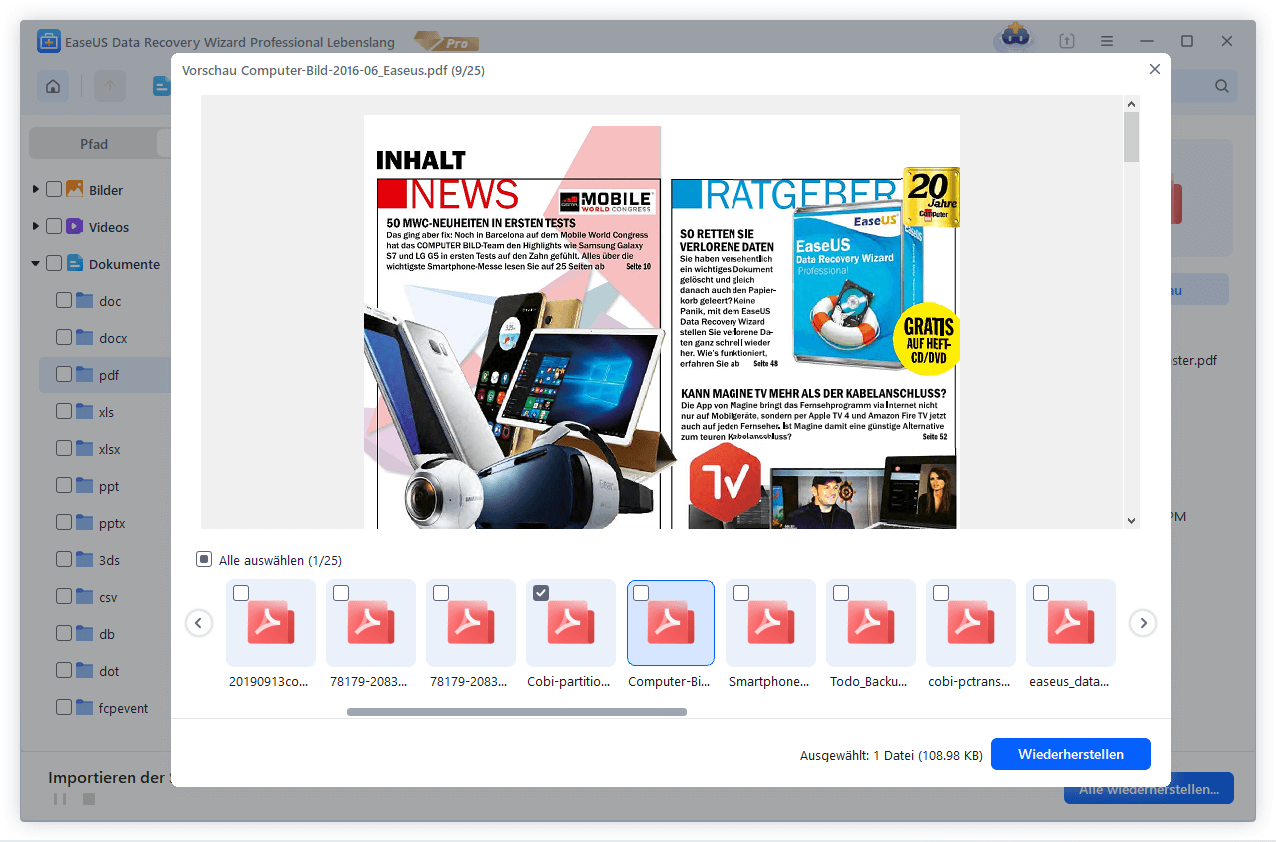Open the docx folder in tree
The height and width of the screenshot is (842, 1276).
coord(113,338)
